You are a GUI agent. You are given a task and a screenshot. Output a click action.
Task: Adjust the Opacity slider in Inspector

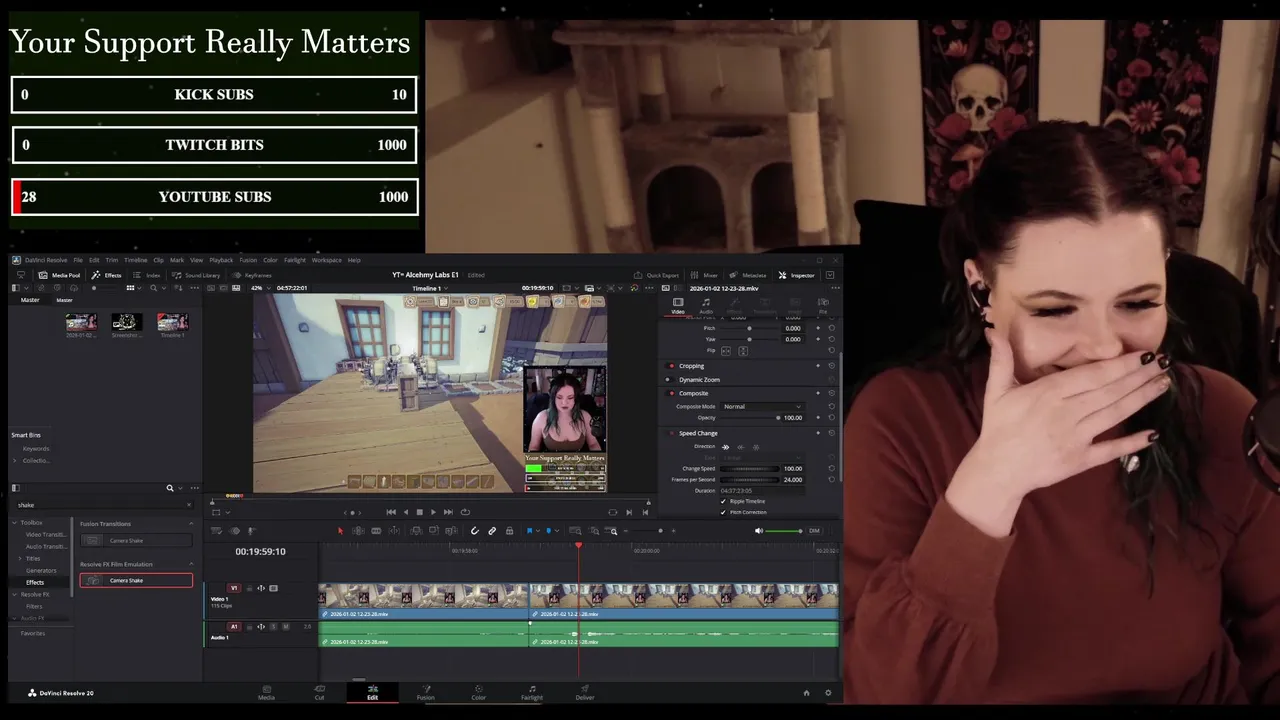(x=750, y=418)
